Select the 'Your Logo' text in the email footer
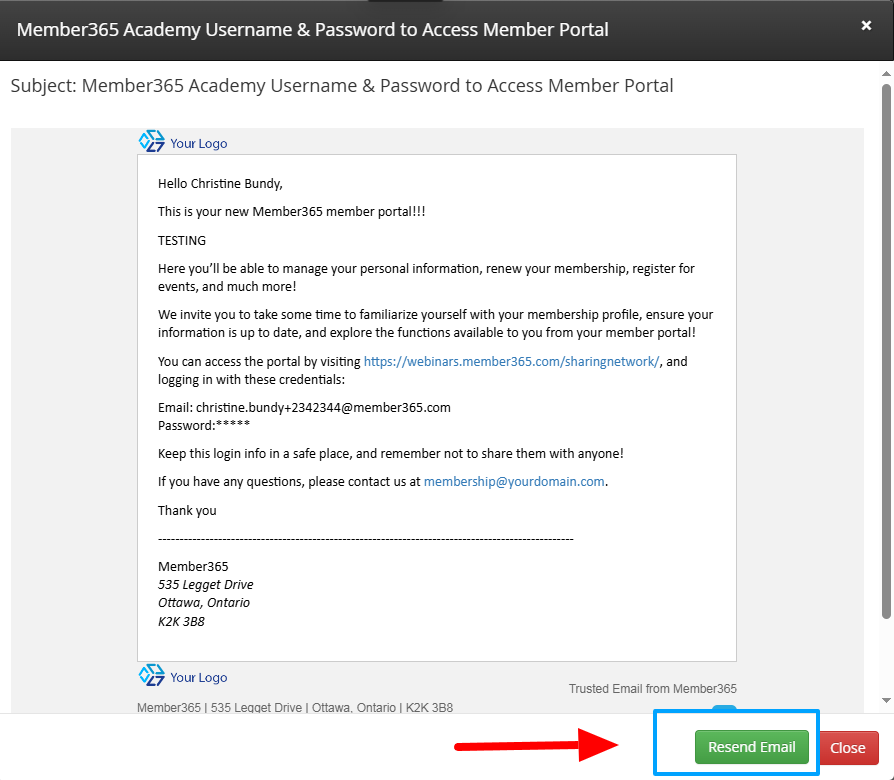Image resolution: width=894 pixels, height=780 pixels. (x=198, y=677)
